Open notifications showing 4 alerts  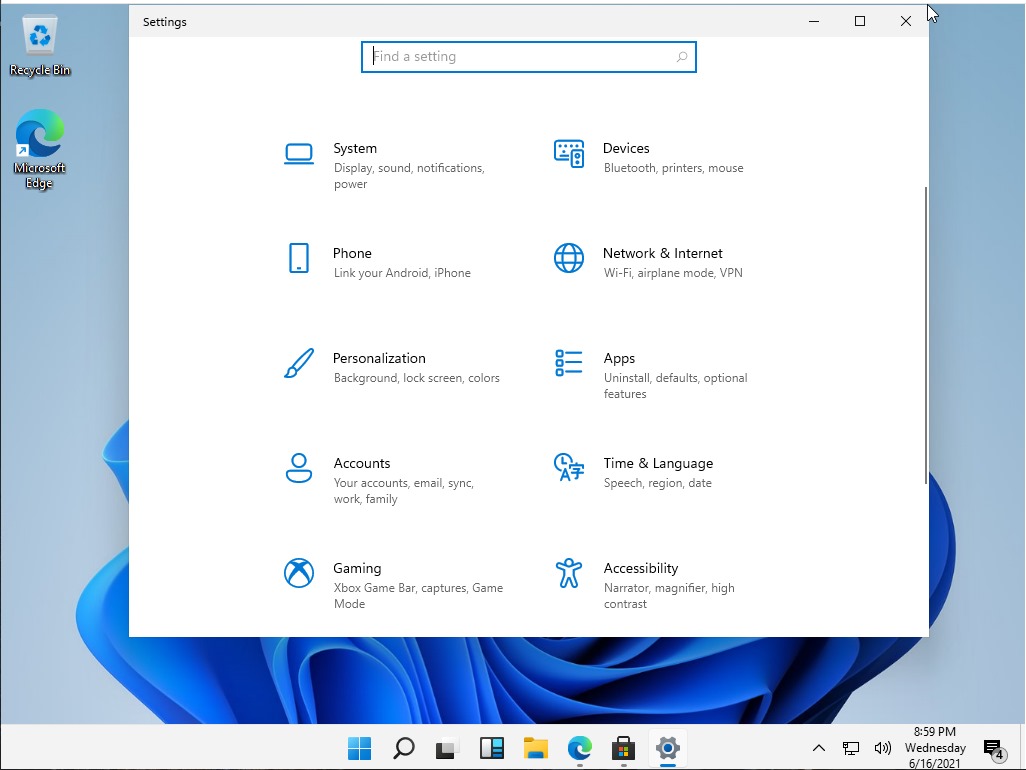993,747
